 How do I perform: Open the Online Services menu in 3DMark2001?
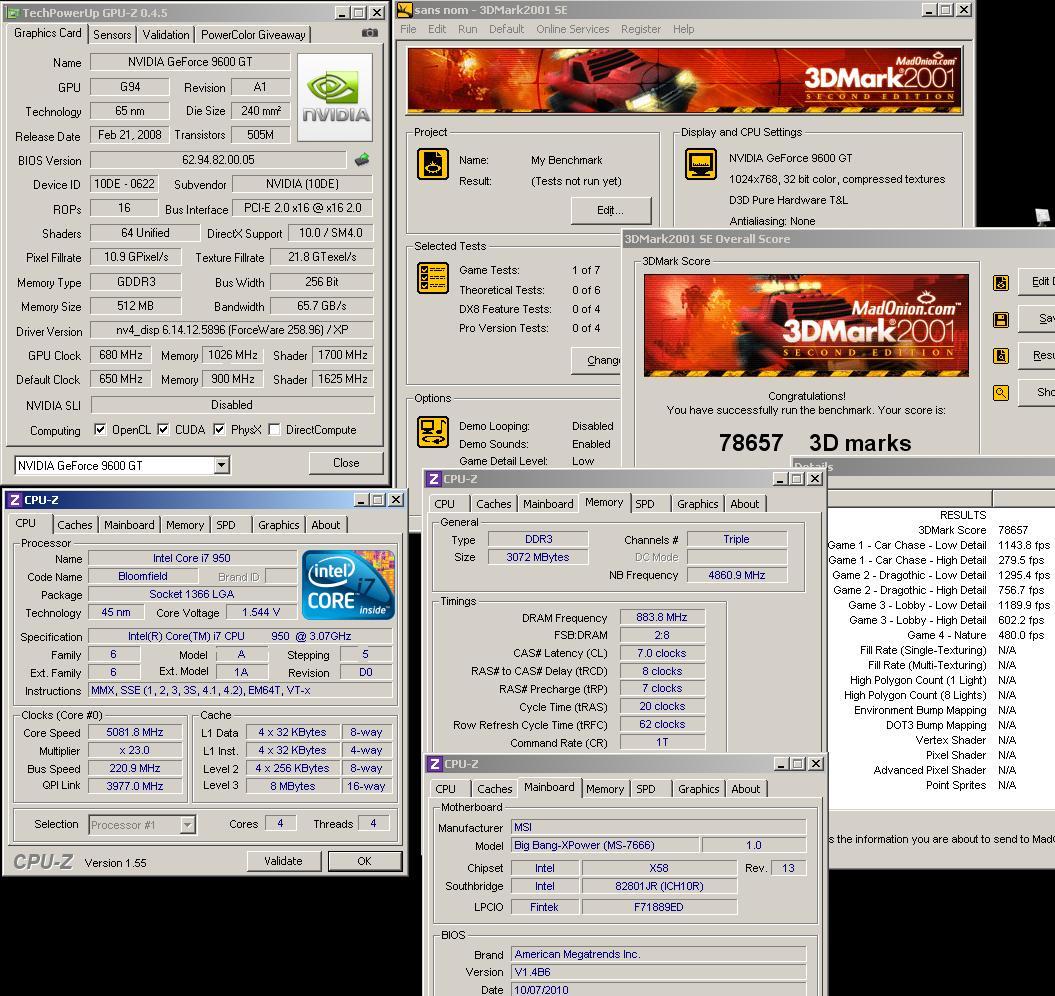coord(573,29)
